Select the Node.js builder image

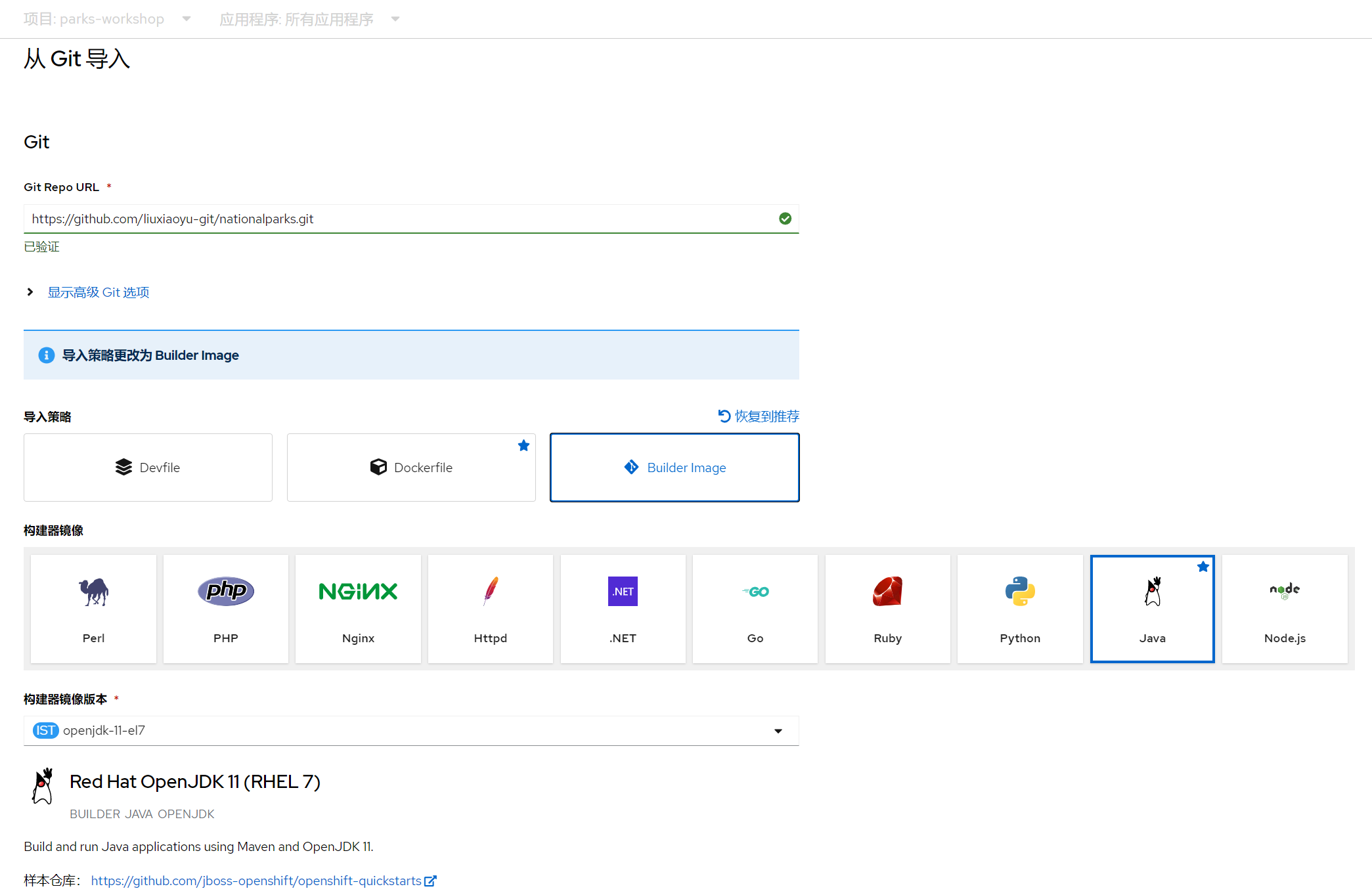(x=1285, y=609)
